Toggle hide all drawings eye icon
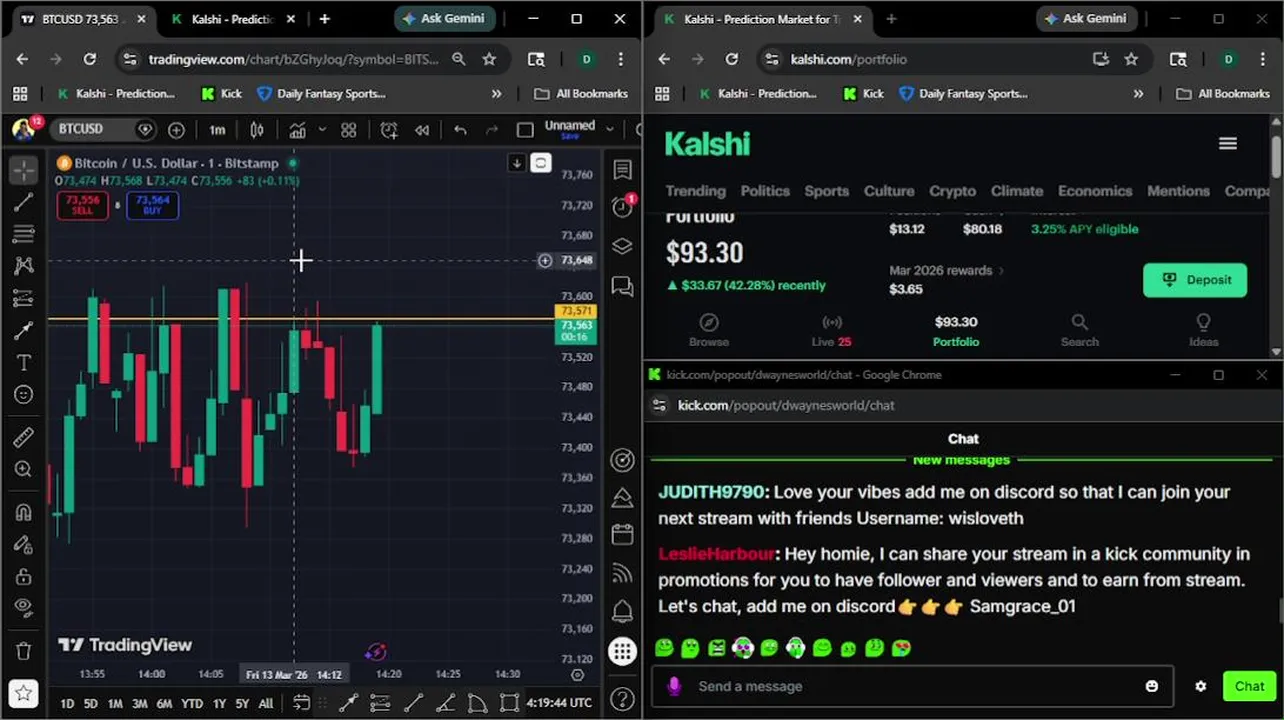Viewport: 1284px width, 720px height. [24, 607]
